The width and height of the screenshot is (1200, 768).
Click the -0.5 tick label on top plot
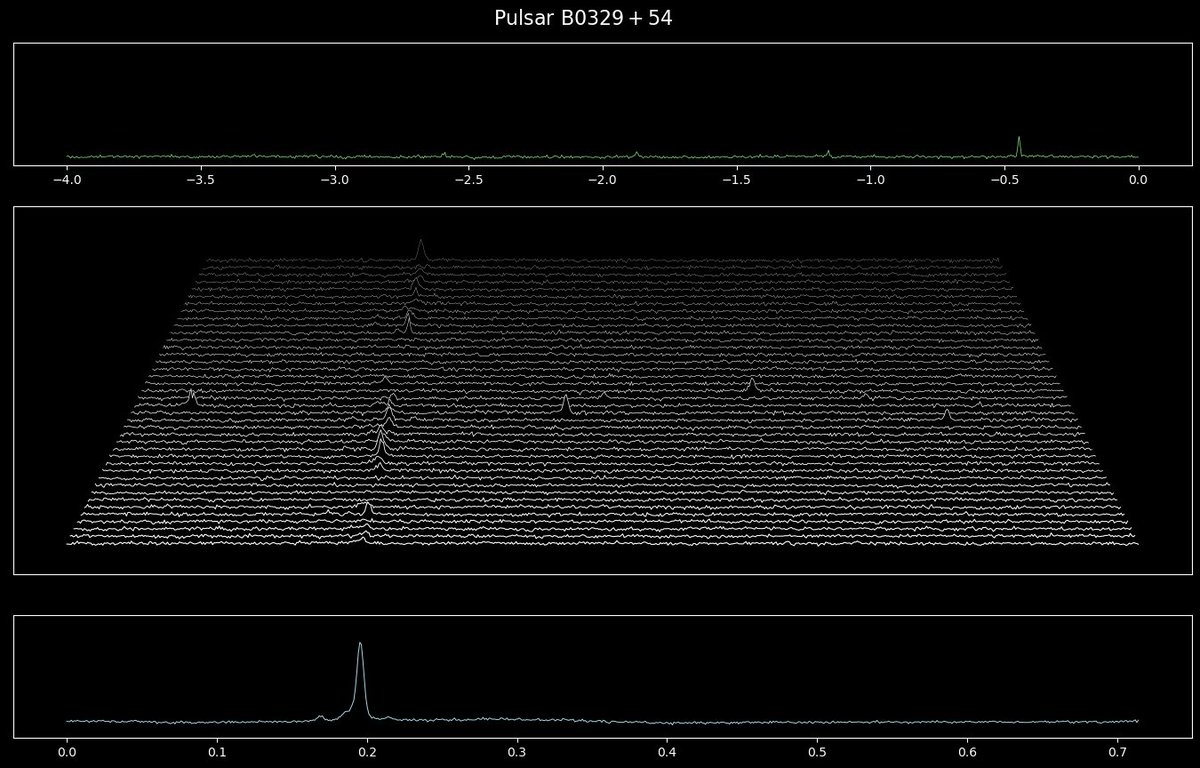(x=1004, y=180)
